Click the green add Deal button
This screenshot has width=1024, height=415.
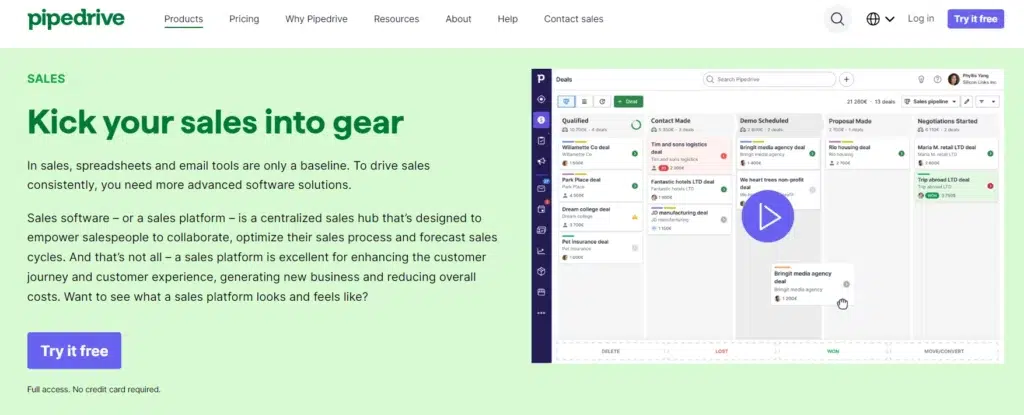point(628,101)
